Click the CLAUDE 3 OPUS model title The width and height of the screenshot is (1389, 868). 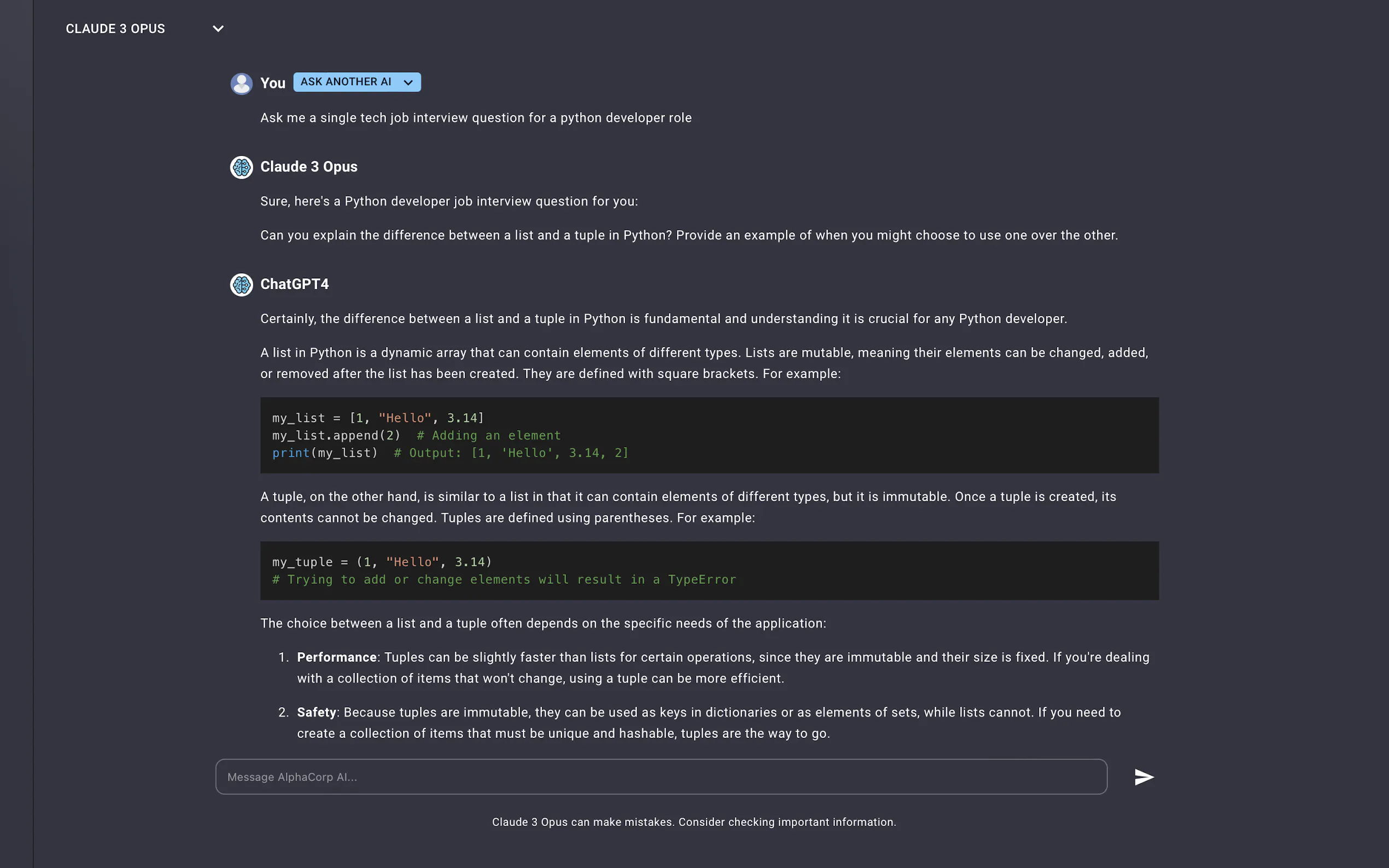(x=115, y=29)
